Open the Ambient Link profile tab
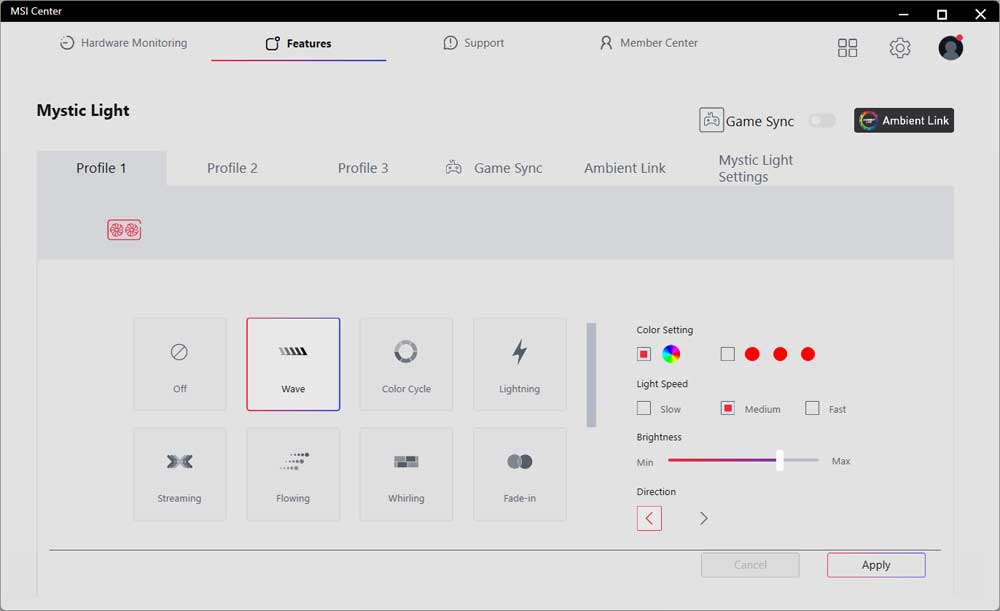Screen dimensions: 1000x611 625,168
